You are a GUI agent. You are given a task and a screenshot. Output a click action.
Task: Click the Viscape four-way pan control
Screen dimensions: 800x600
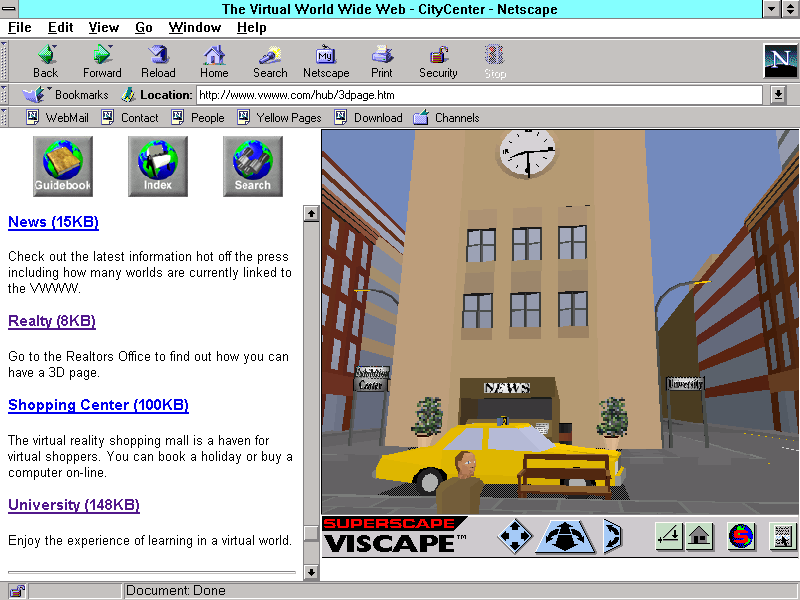point(515,536)
